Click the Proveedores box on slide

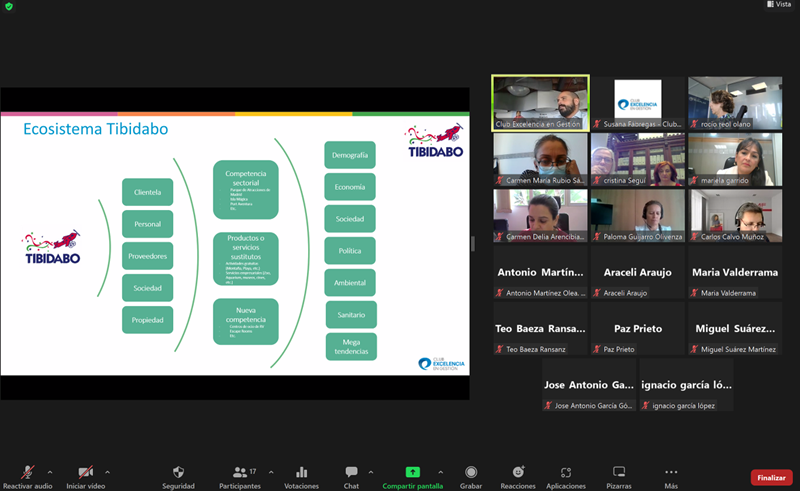point(147,256)
